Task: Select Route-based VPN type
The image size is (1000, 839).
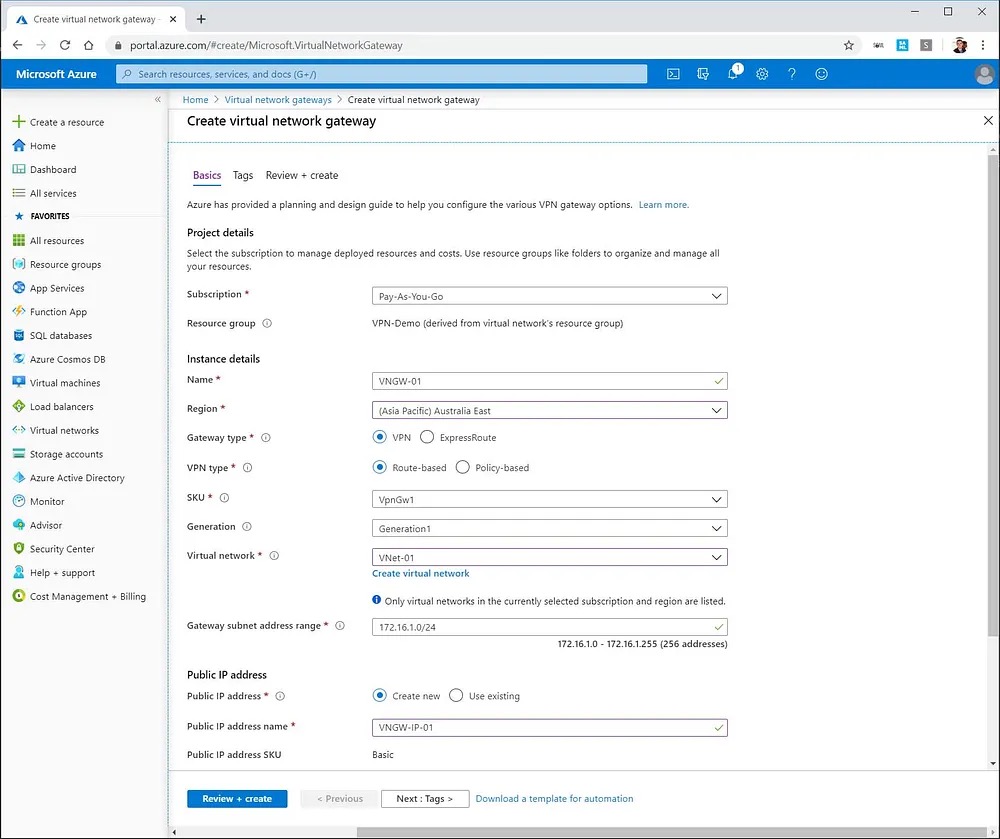Action: (x=379, y=467)
